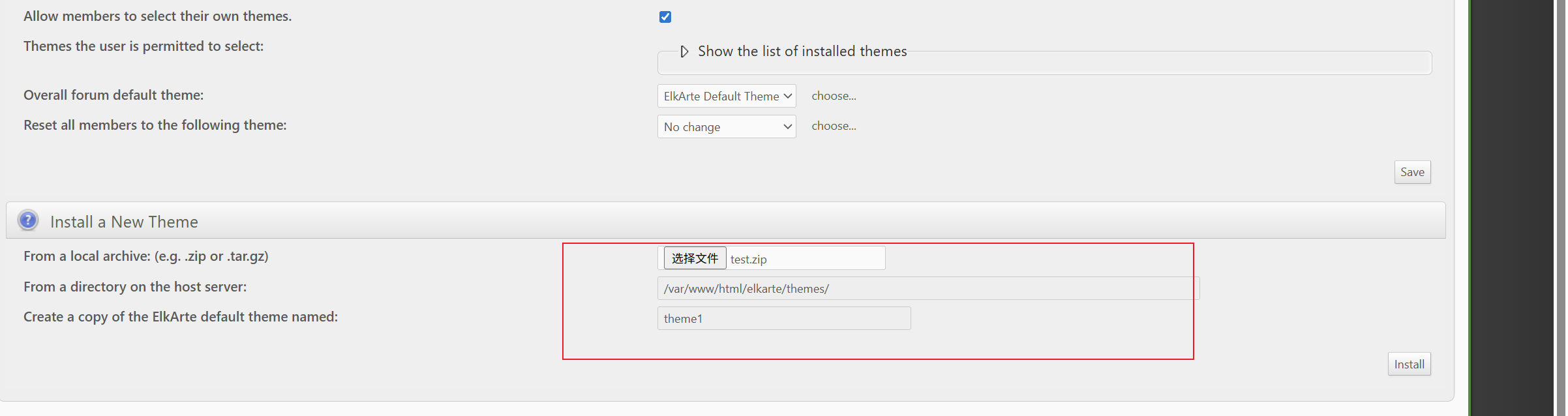
Task: Click choose link beside ElkArte Default Theme
Action: click(x=834, y=96)
